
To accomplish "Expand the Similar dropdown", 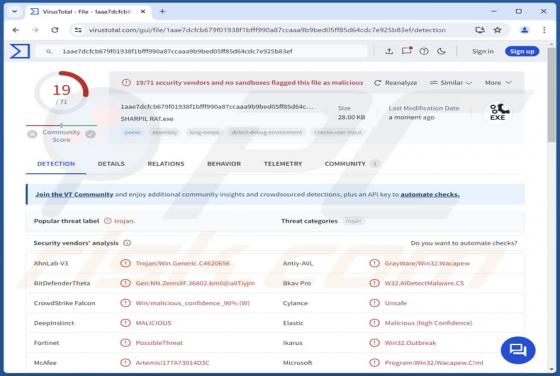I will pos(450,82).
